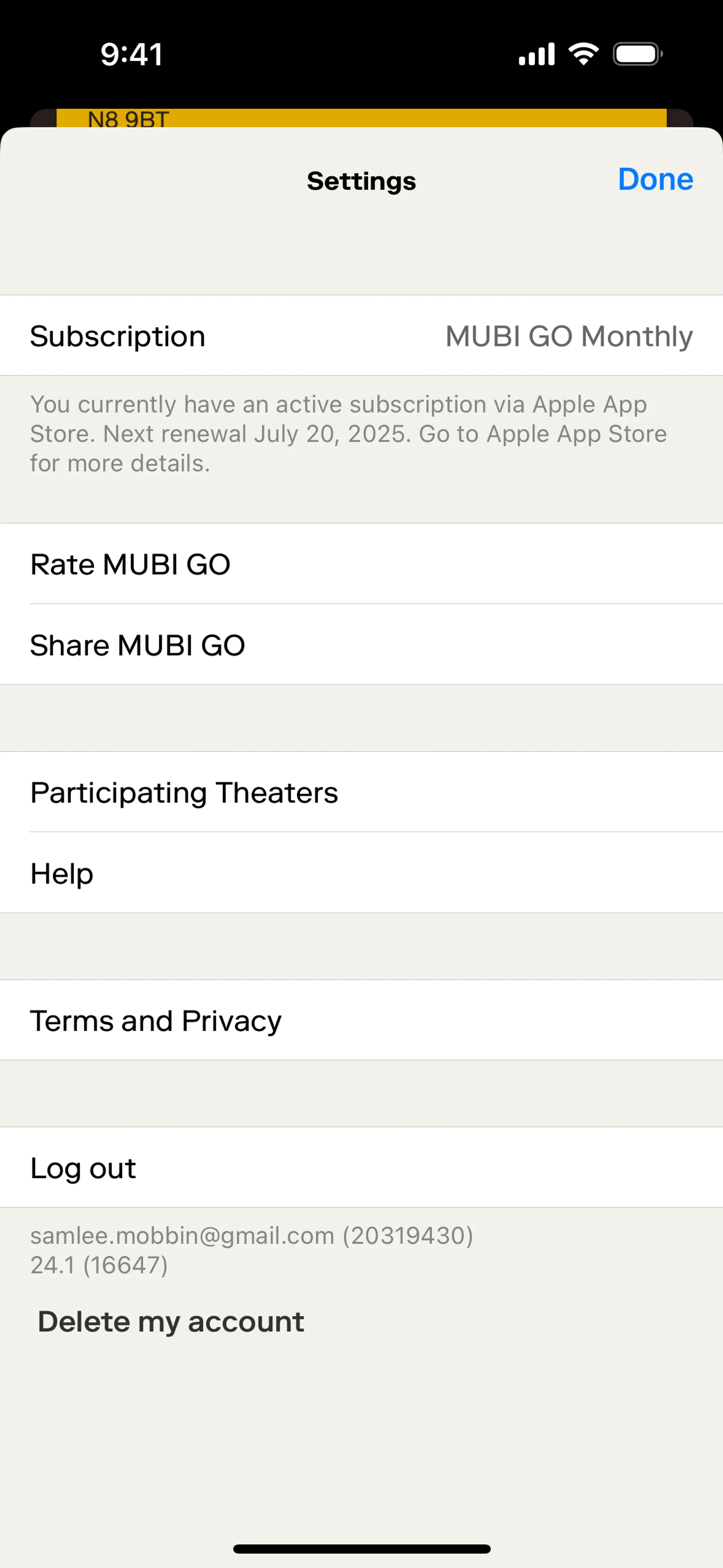Viewport: 723px width, 1568px height.
Task: Tap the home indicator bar
Action: pyautogui.click(x=361, y=1548)
